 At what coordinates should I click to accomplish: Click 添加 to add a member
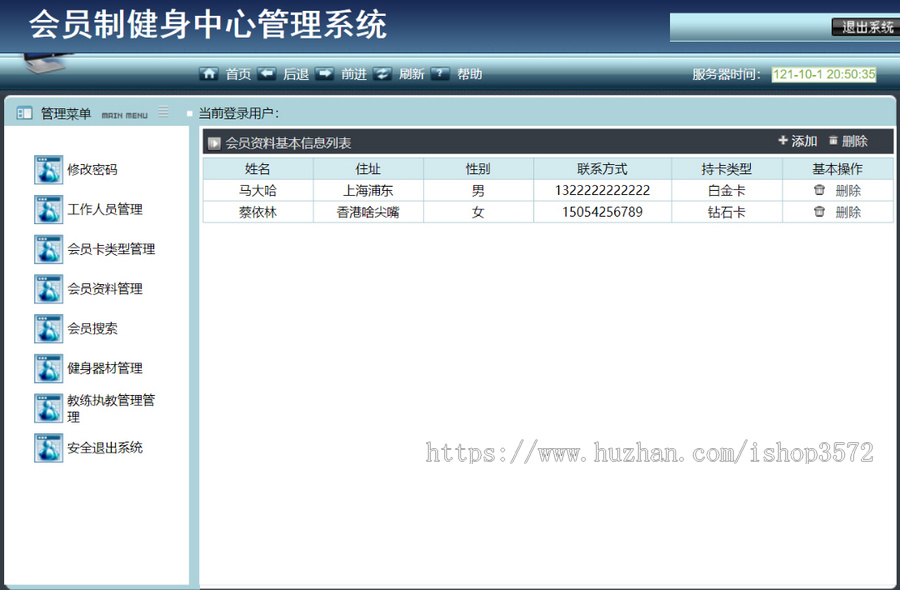coord(804,141)
